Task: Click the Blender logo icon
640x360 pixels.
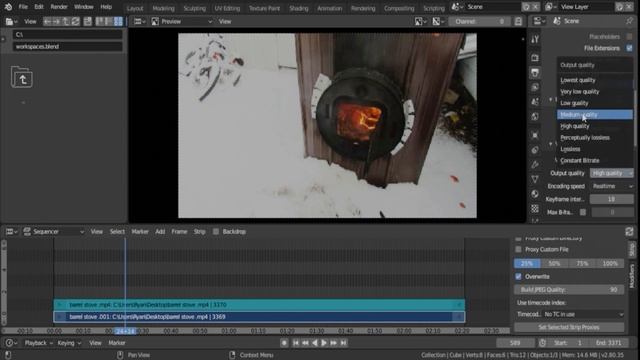Action: coord(8,7)
